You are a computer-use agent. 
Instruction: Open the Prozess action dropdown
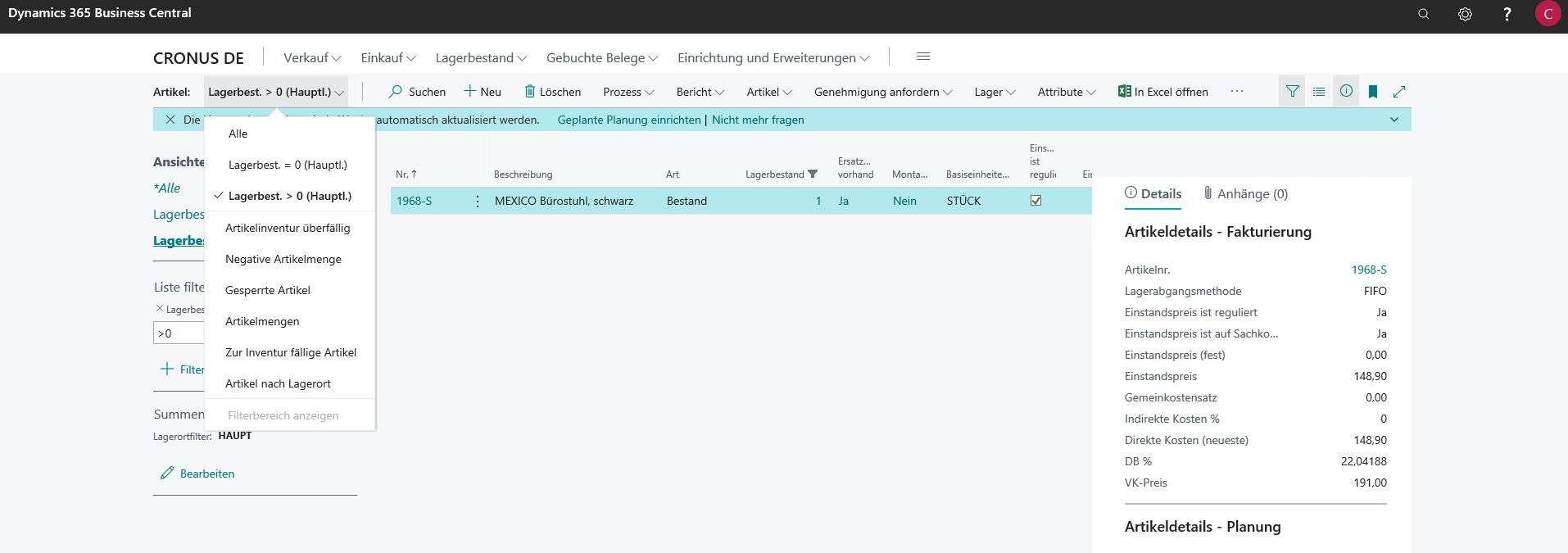coord(628,92)
